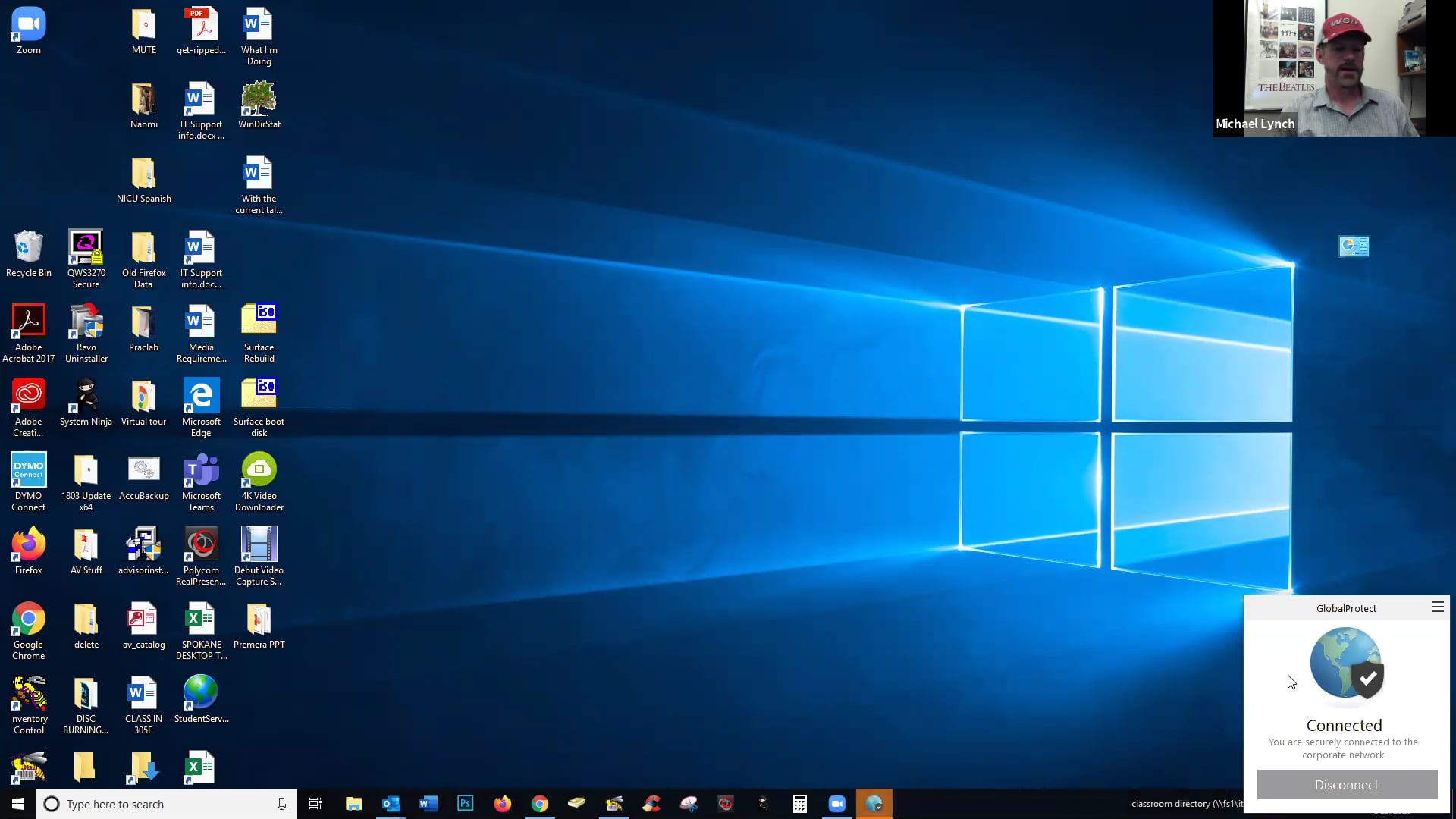Open the WinDirStat desktop icon
The image size is (1456, 819).
point(259,105)
